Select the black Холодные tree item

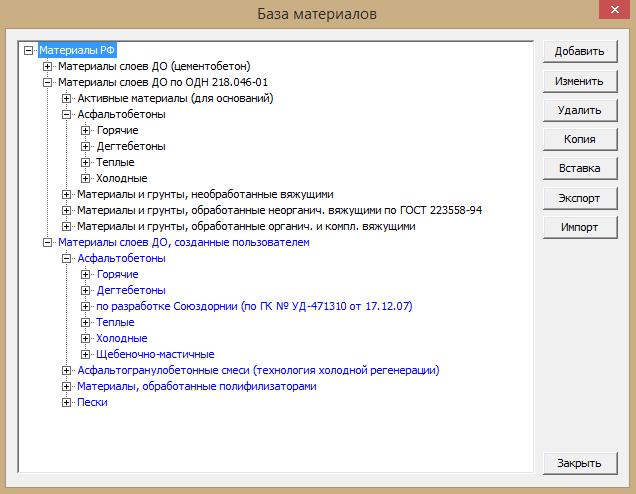[122, 178]
